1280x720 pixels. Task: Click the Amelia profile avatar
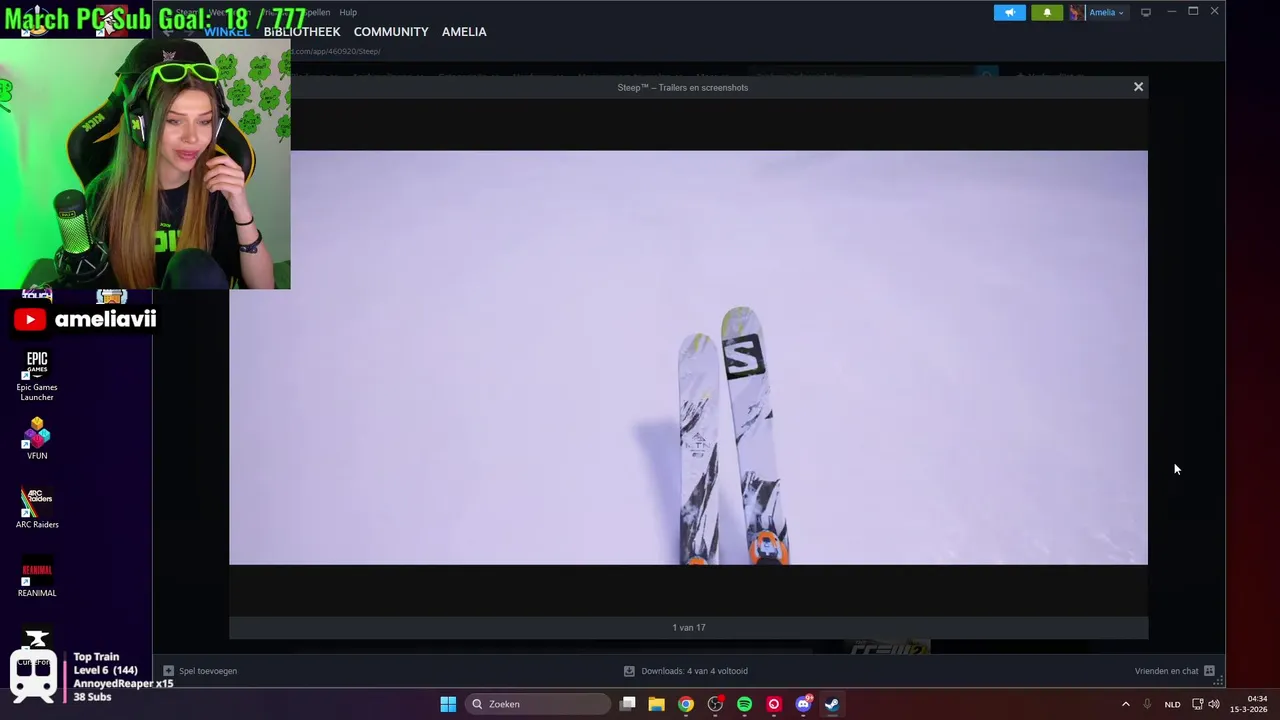point(1077,12)
